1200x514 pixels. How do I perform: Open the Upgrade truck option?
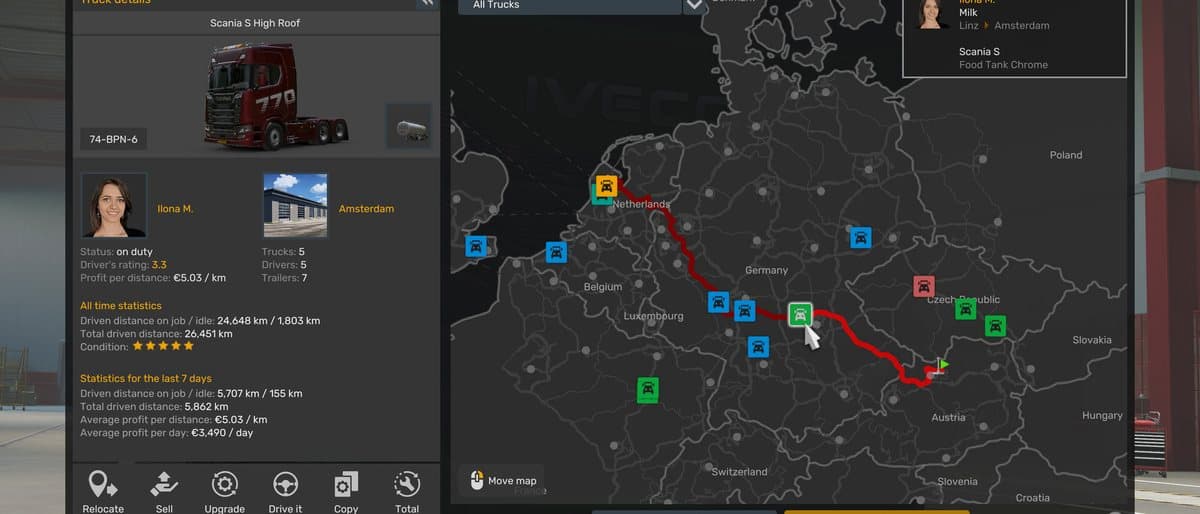(x=224, y=492)
